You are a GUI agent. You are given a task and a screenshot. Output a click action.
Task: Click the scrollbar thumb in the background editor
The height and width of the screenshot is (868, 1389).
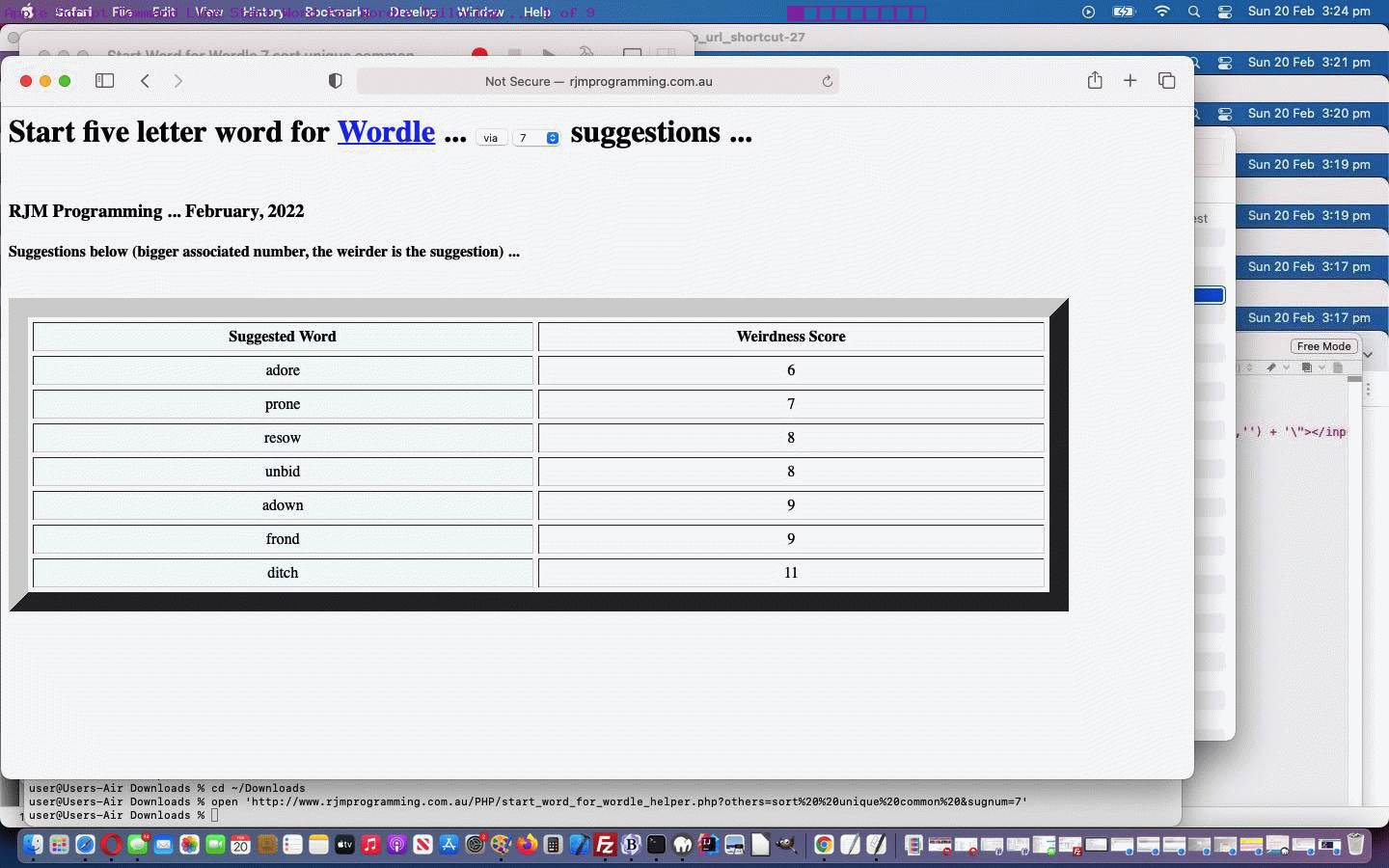point(1354,380)
